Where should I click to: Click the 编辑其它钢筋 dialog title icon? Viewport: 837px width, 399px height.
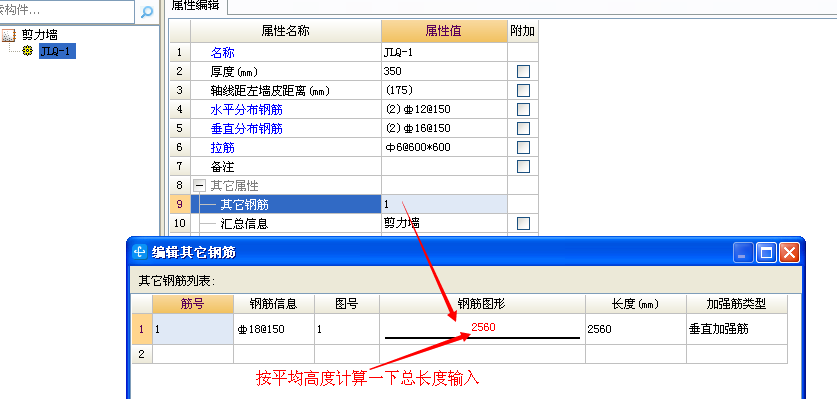tap(140, 252)
